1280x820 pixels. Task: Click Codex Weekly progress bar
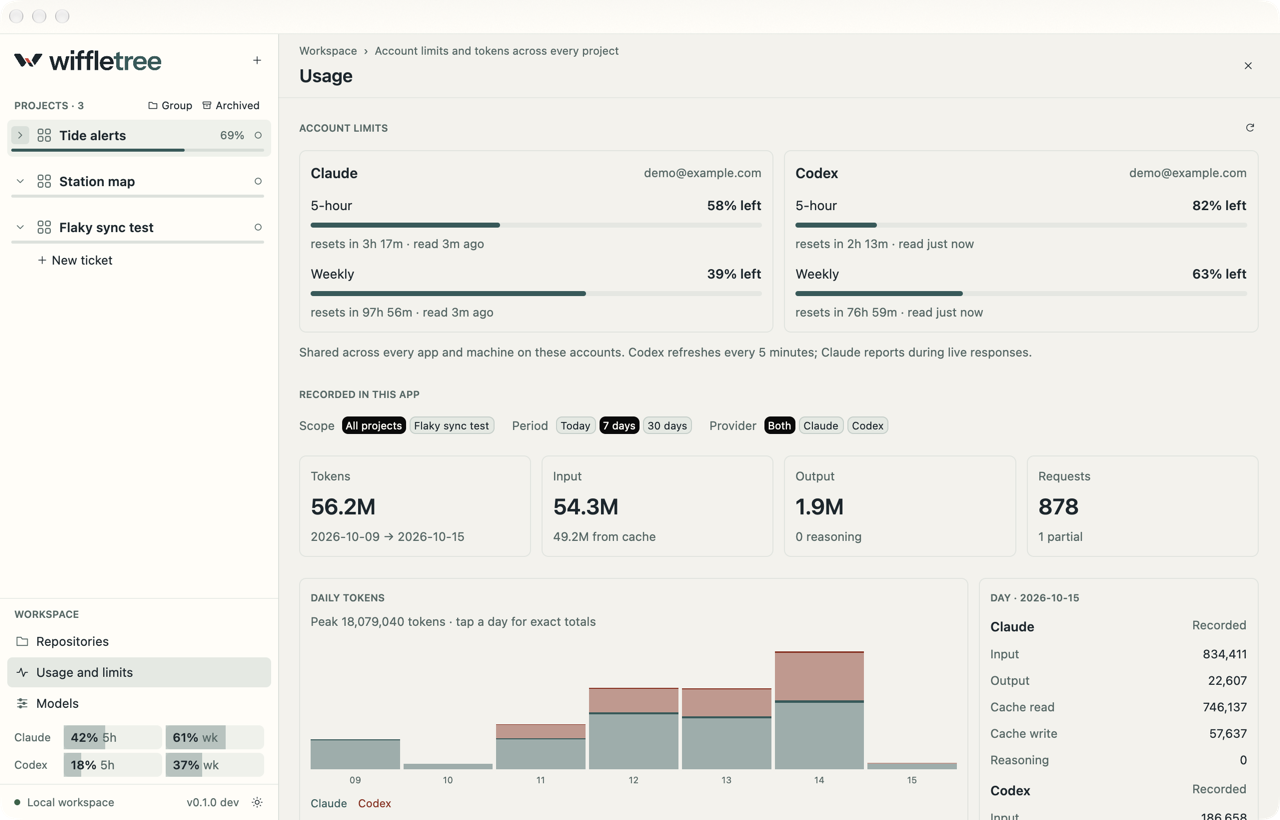[1021, 293]
